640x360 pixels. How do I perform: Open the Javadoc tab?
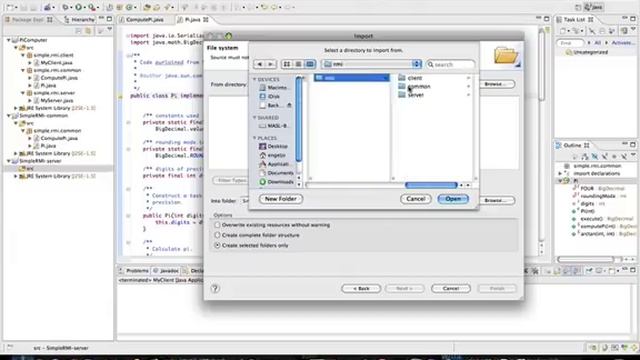point(166,271)
